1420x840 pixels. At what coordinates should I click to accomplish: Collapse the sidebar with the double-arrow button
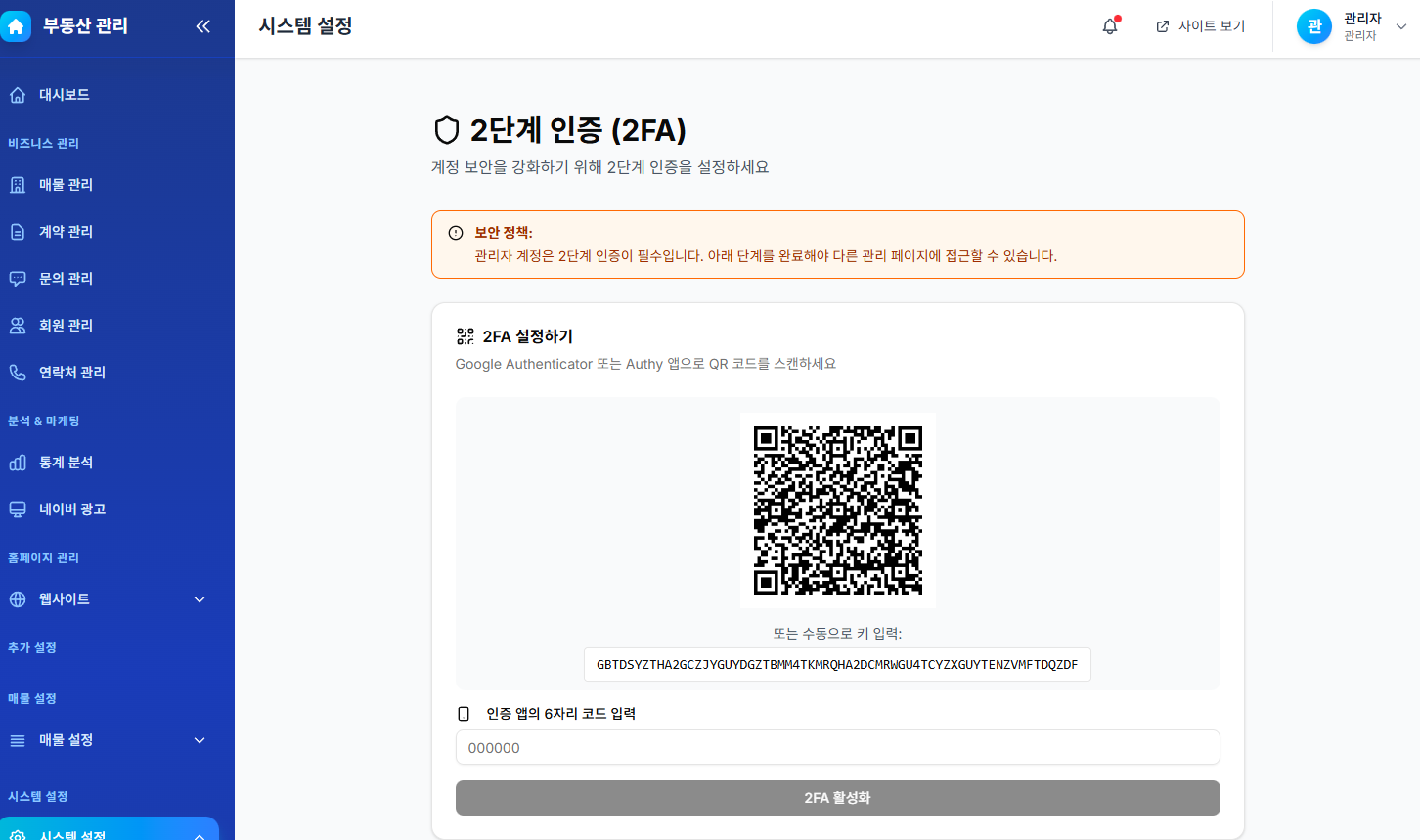[202, 26]
